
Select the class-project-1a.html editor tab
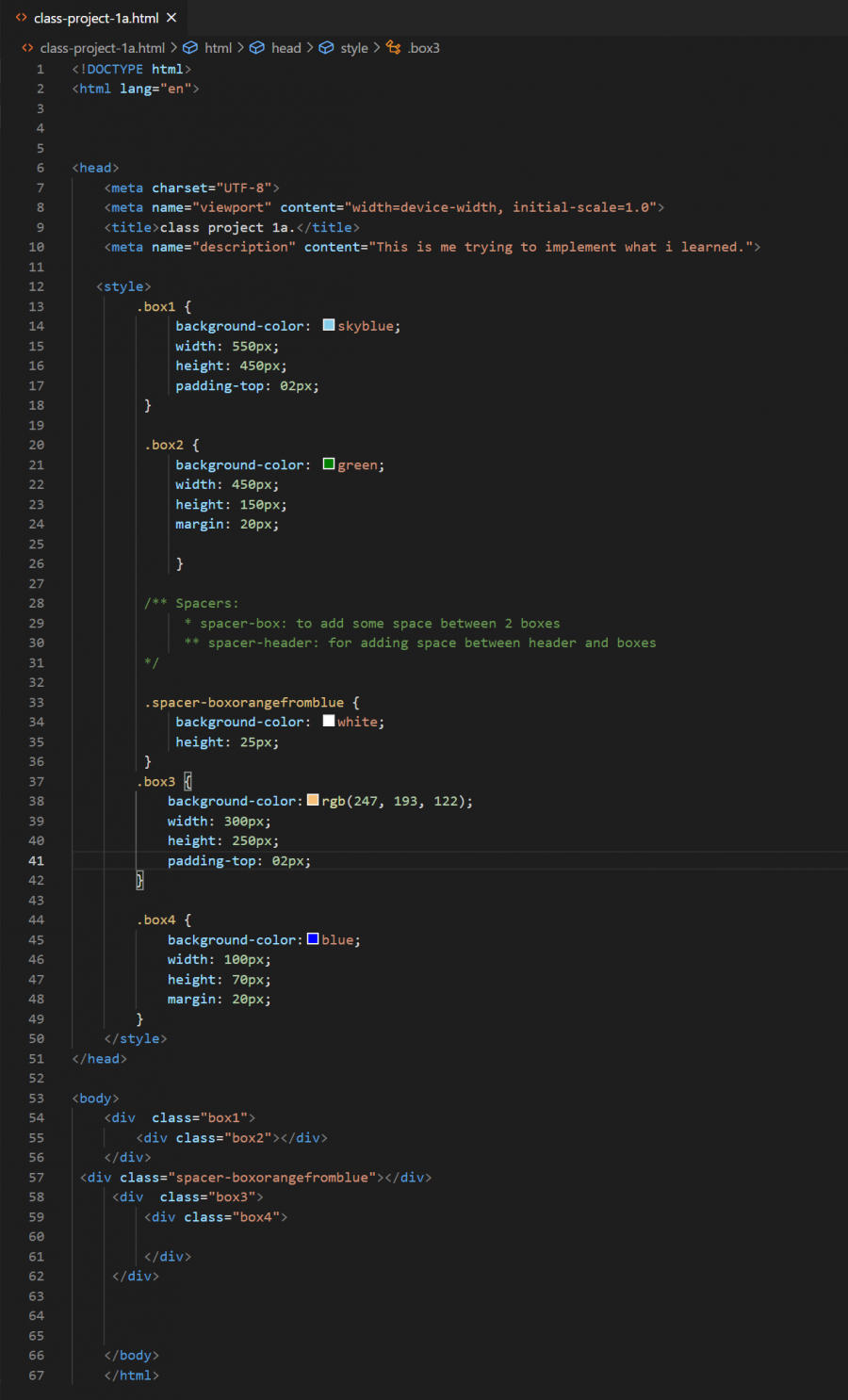pyautogui.click(x=95, y=18)
